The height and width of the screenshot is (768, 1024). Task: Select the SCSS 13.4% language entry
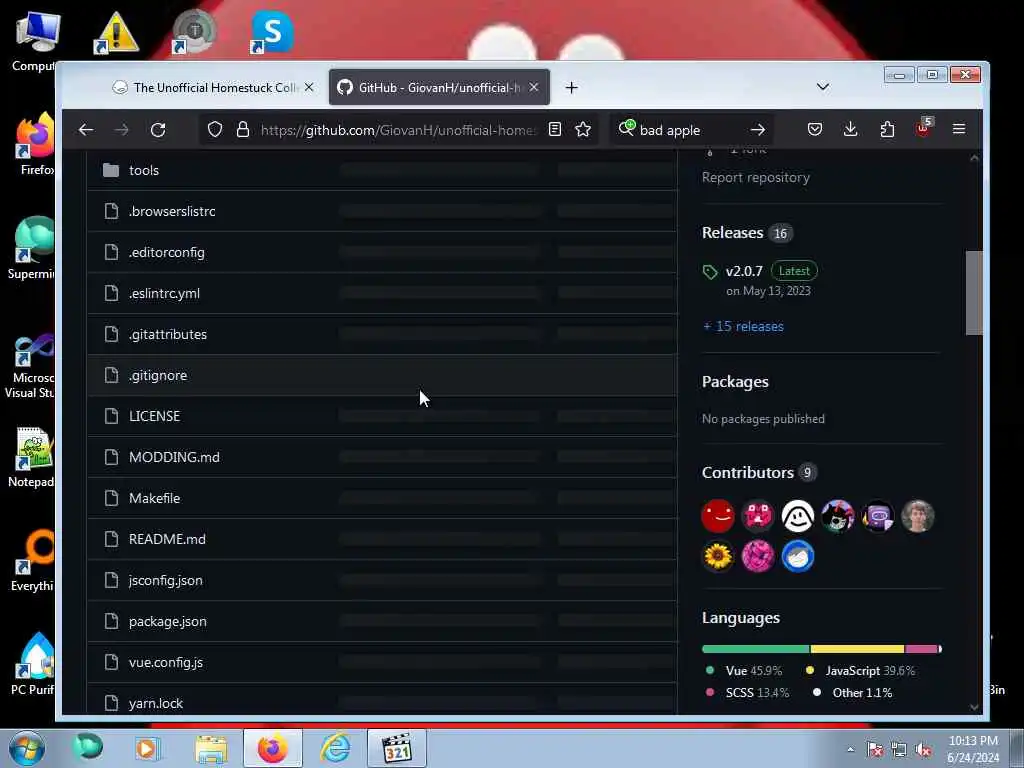pyautogui.click(x=747, y=693)
